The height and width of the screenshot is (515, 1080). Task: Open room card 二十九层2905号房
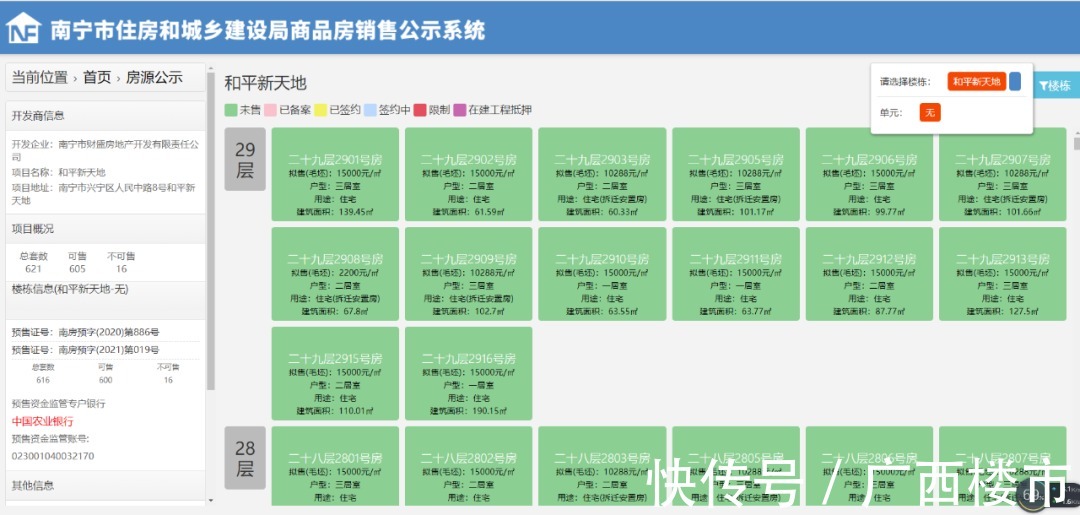[x=736, y=174]
